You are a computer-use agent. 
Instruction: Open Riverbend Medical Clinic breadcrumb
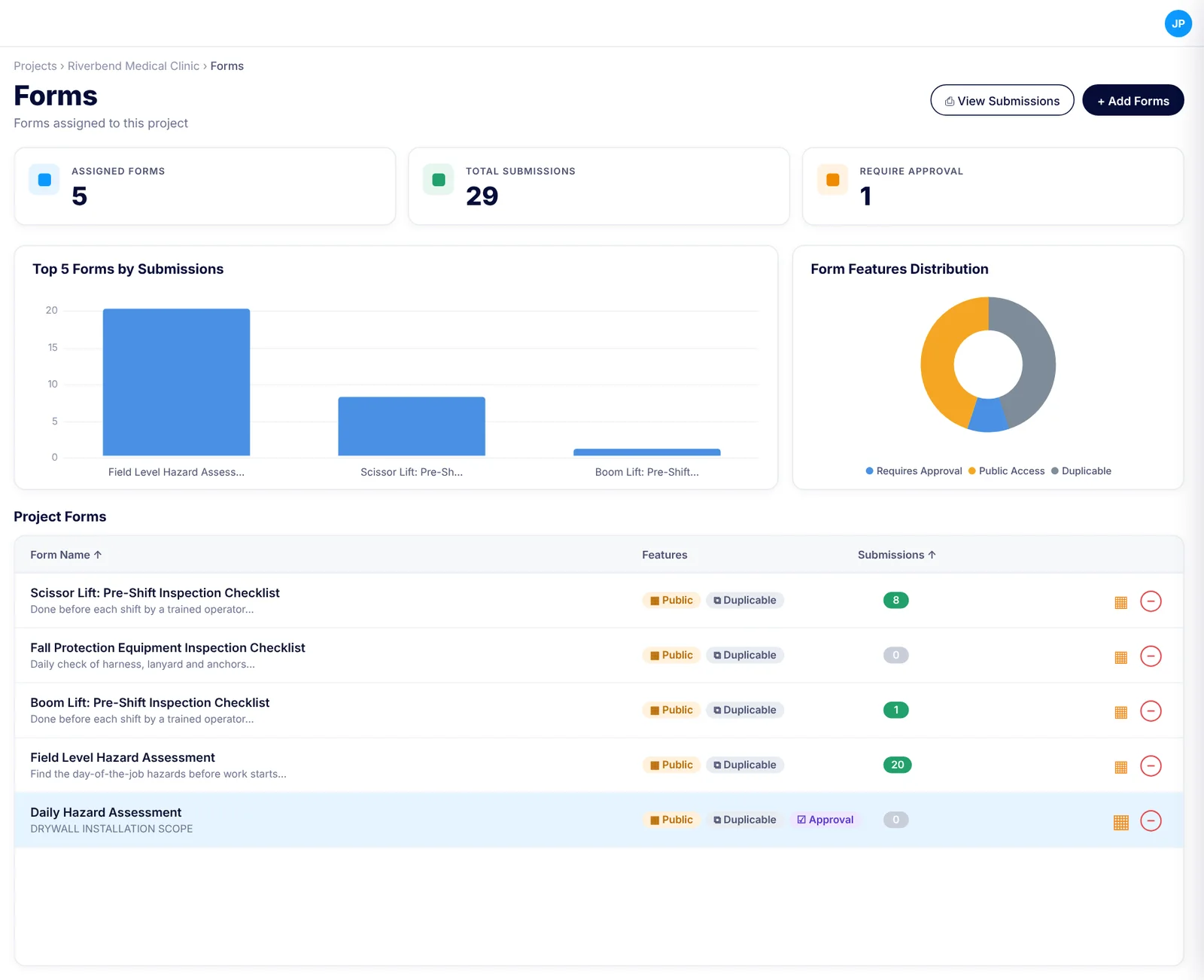point(133,66)
